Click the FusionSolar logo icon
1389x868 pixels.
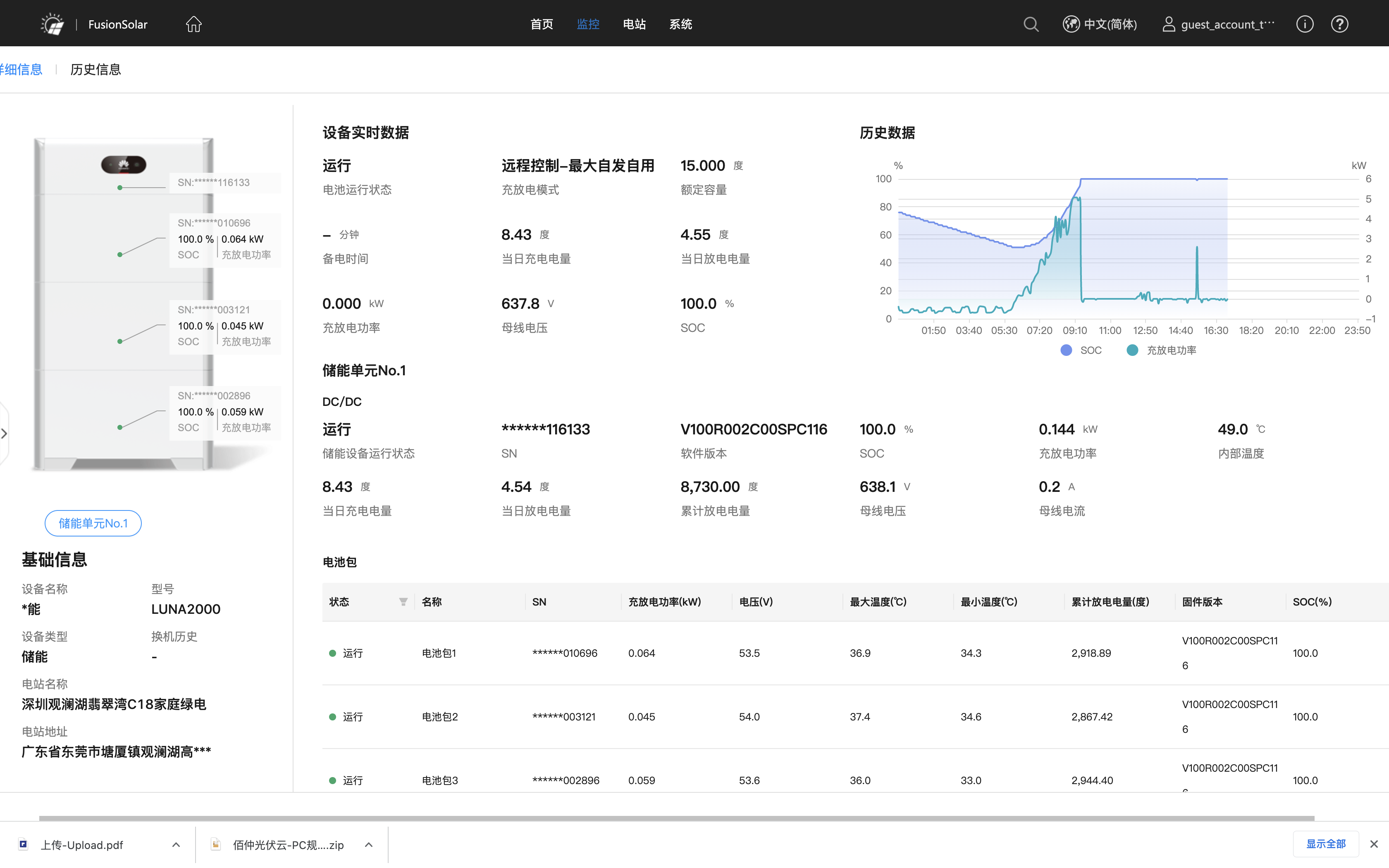tap(52, 24)
